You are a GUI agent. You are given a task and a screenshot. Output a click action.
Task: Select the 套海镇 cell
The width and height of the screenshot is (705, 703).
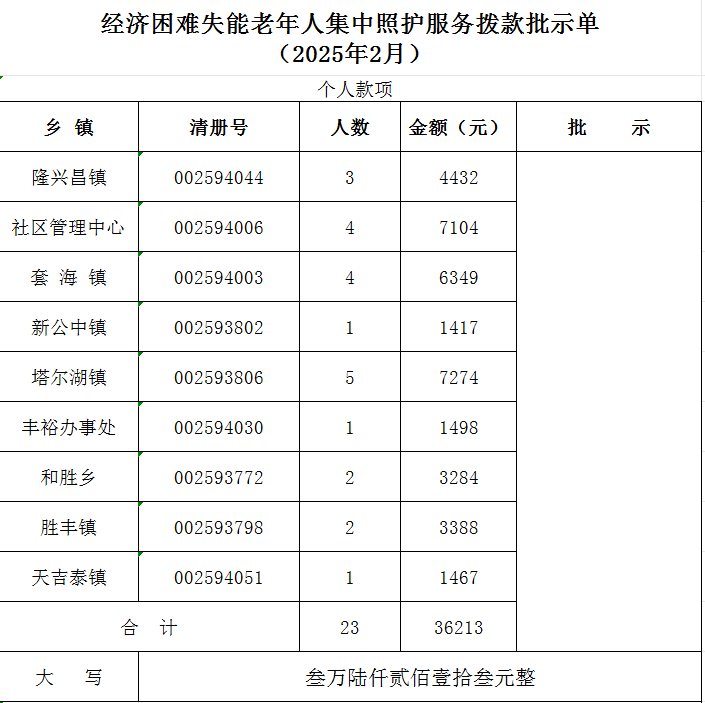[x=69, y=278]
